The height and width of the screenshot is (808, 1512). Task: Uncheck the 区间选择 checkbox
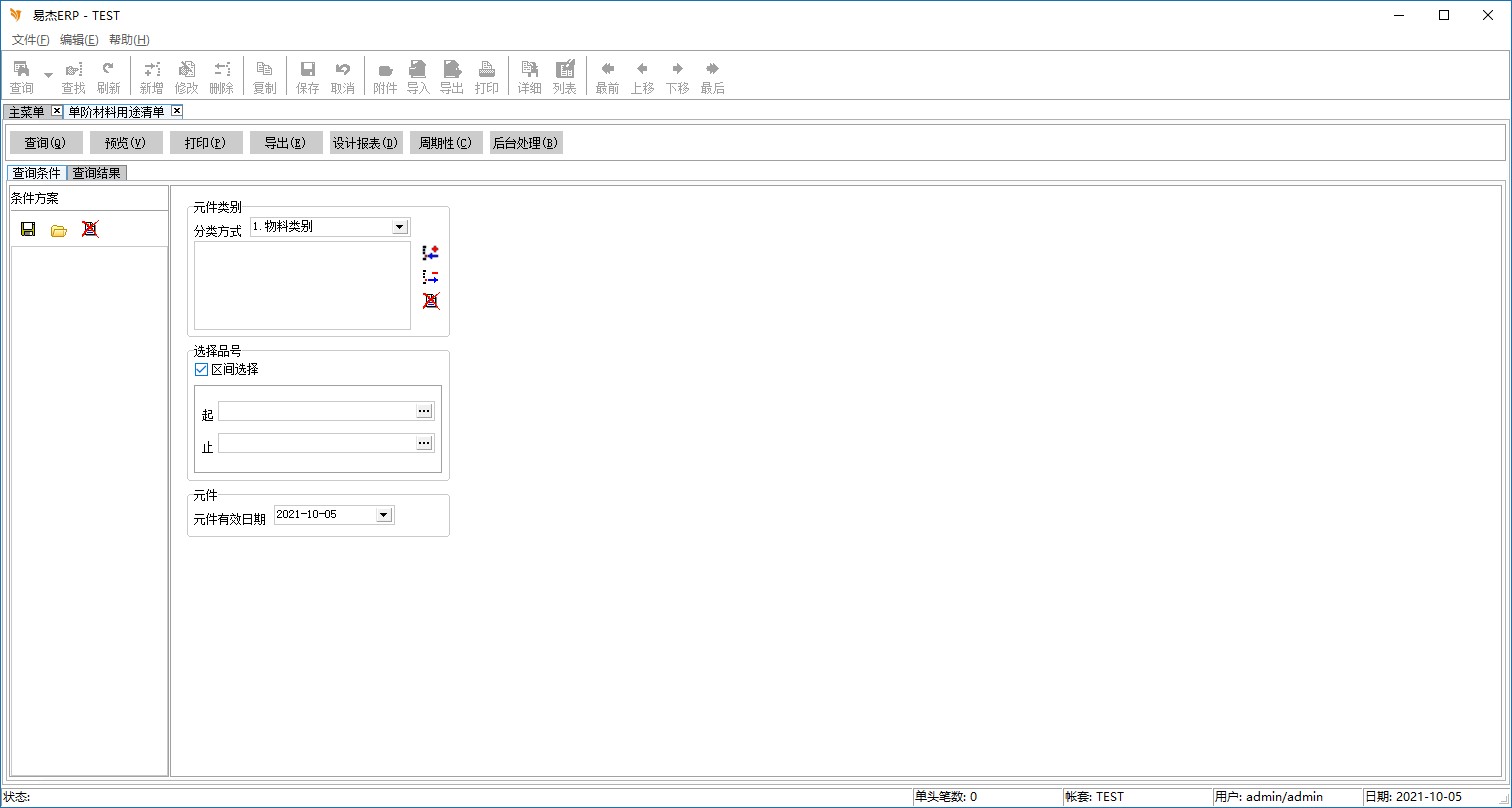pyautogui.click(x=201, y=370)
